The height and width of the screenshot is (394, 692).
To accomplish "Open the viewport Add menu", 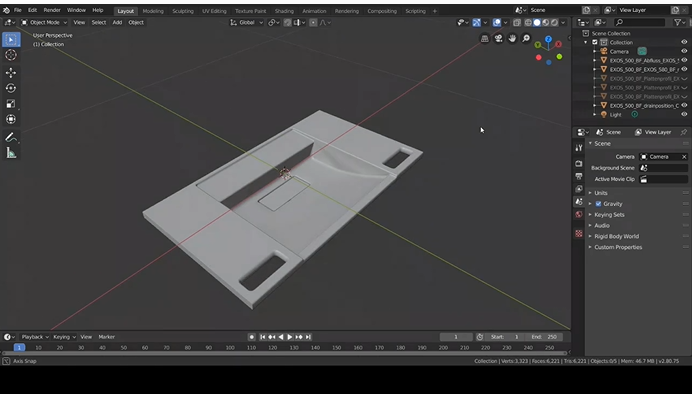I will point(117,23).
